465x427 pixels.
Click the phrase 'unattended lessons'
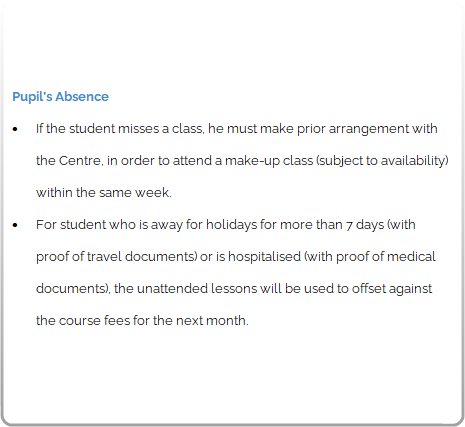pos(197,289)
